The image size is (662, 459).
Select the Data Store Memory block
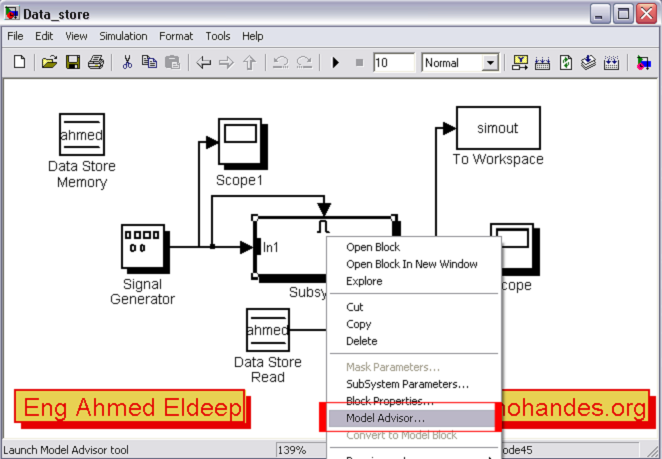pos(82,134)
